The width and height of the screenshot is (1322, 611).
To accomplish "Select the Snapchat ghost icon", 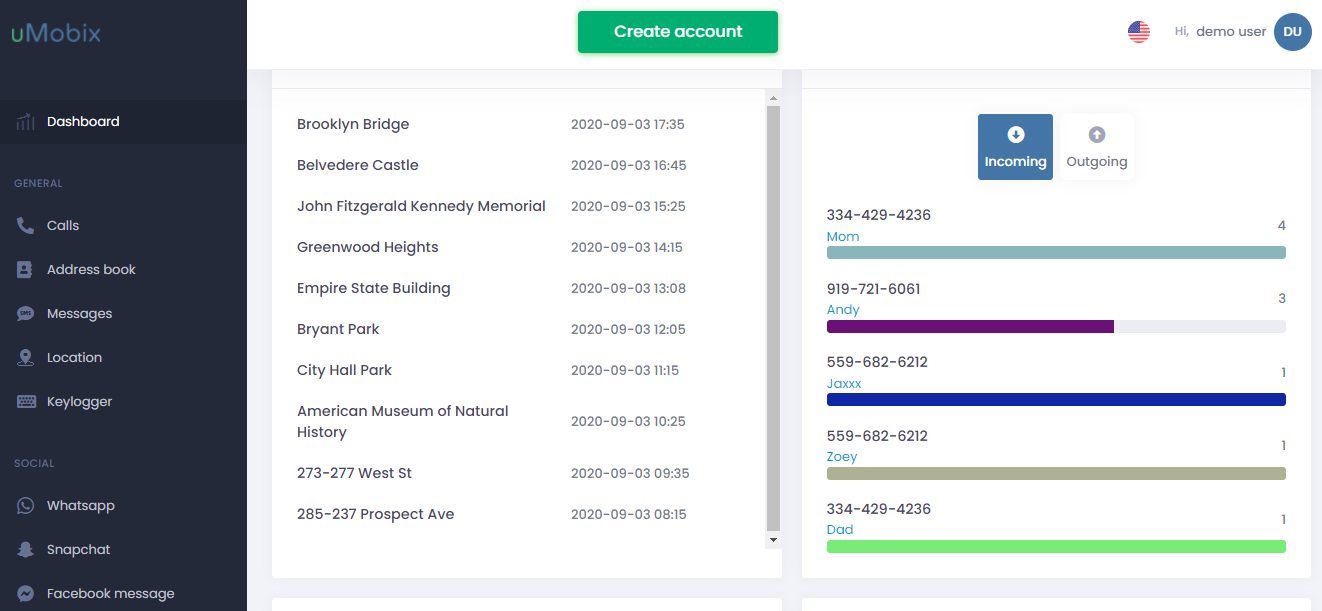I will pos(26,550).
